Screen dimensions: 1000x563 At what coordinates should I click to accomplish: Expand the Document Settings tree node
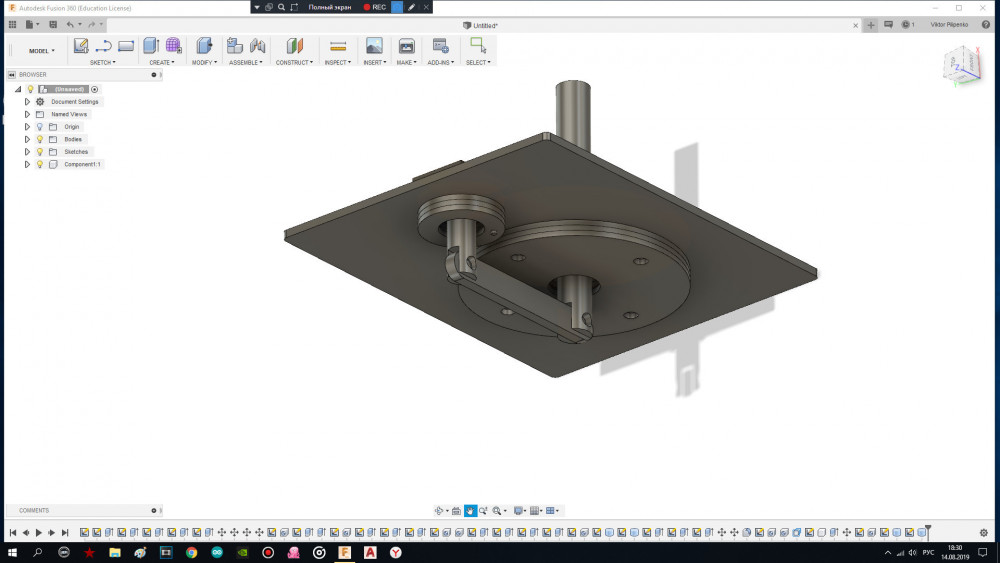point(28,102)
